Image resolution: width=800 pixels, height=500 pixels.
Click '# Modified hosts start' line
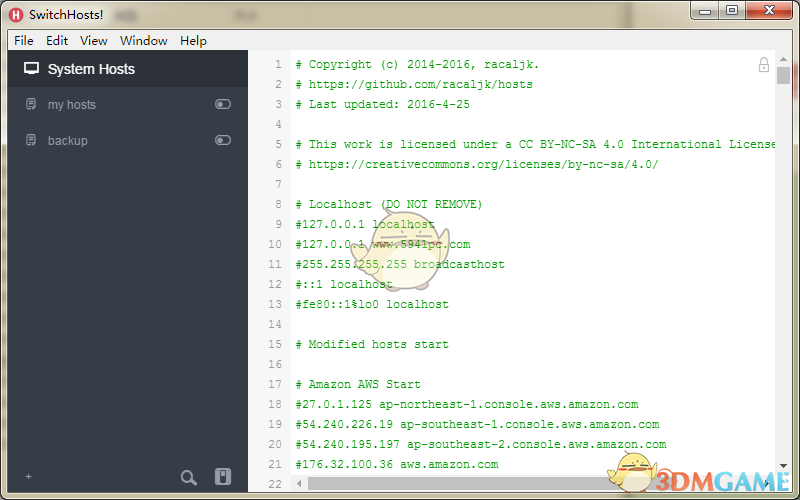(x=372, y=344)
